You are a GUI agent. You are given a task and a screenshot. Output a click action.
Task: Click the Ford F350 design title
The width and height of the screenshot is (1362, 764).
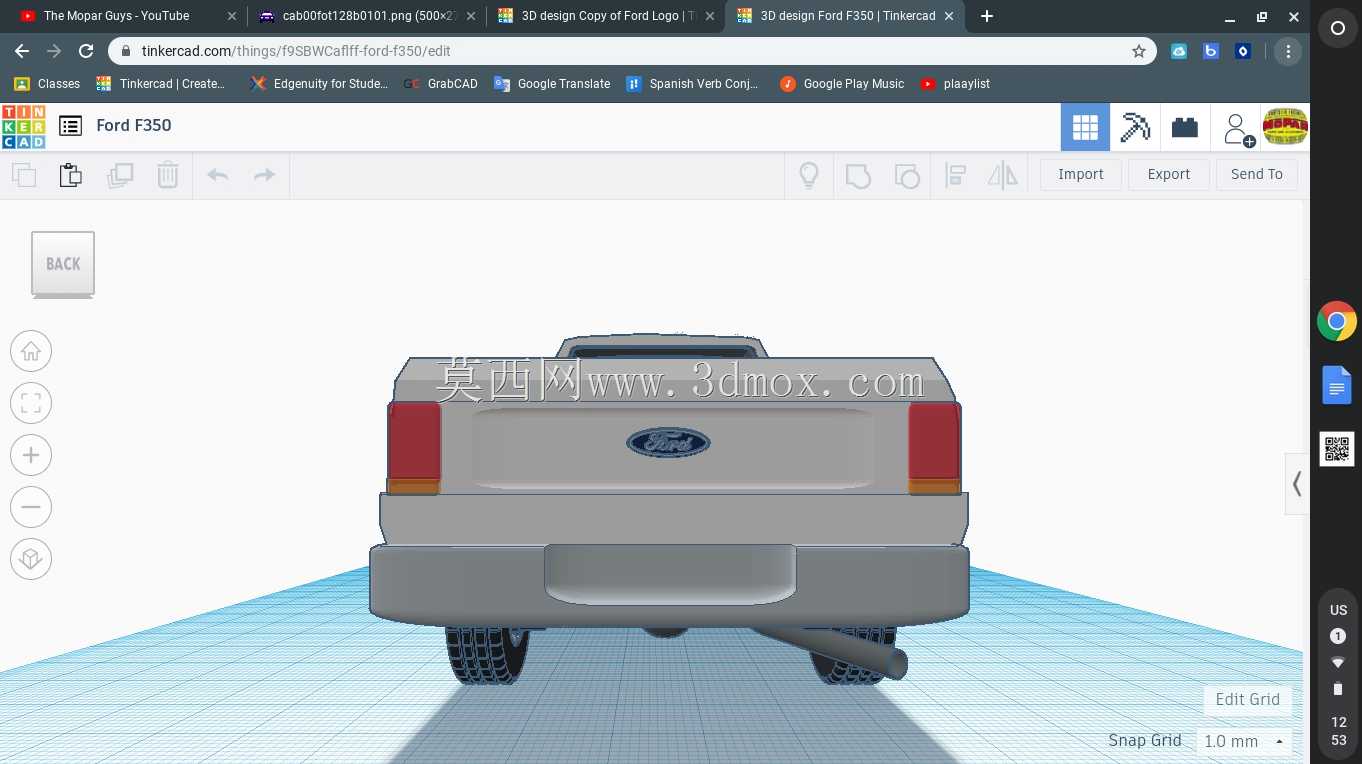click(x=134, y=125)
